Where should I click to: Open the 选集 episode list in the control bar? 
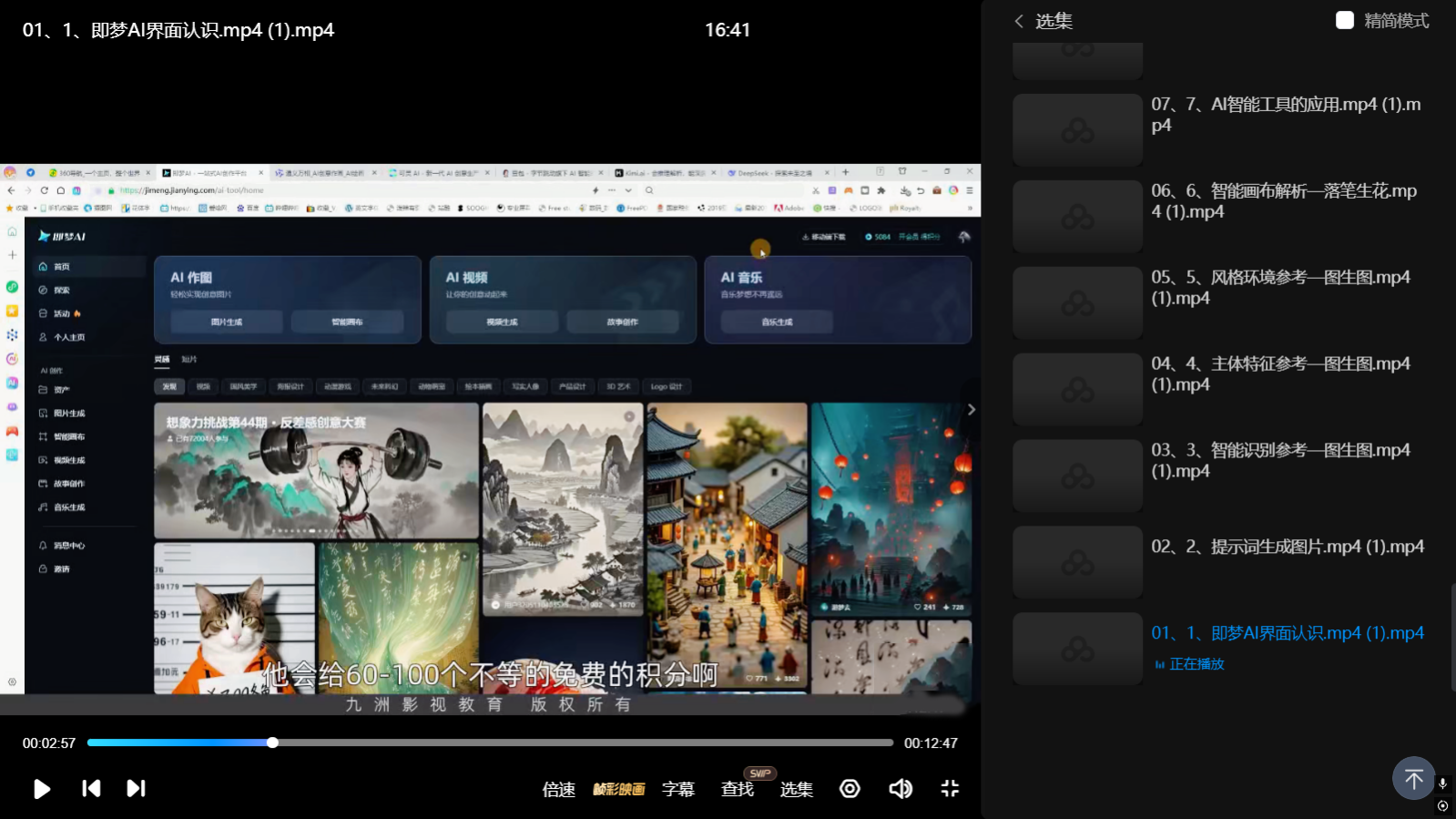click(x=796, y=789)
